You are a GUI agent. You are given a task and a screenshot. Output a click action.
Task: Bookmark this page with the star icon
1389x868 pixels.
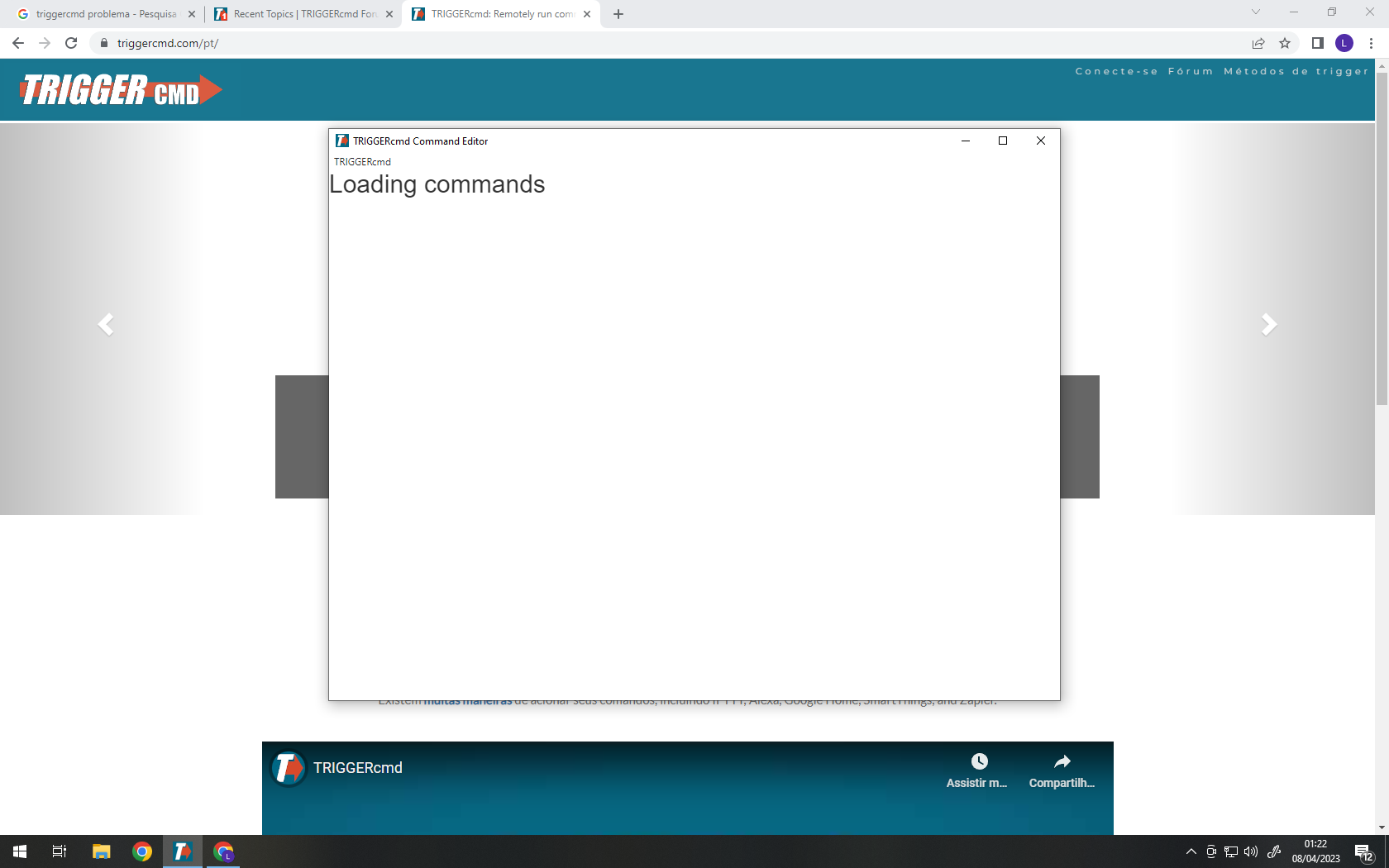coord(1285,43)
